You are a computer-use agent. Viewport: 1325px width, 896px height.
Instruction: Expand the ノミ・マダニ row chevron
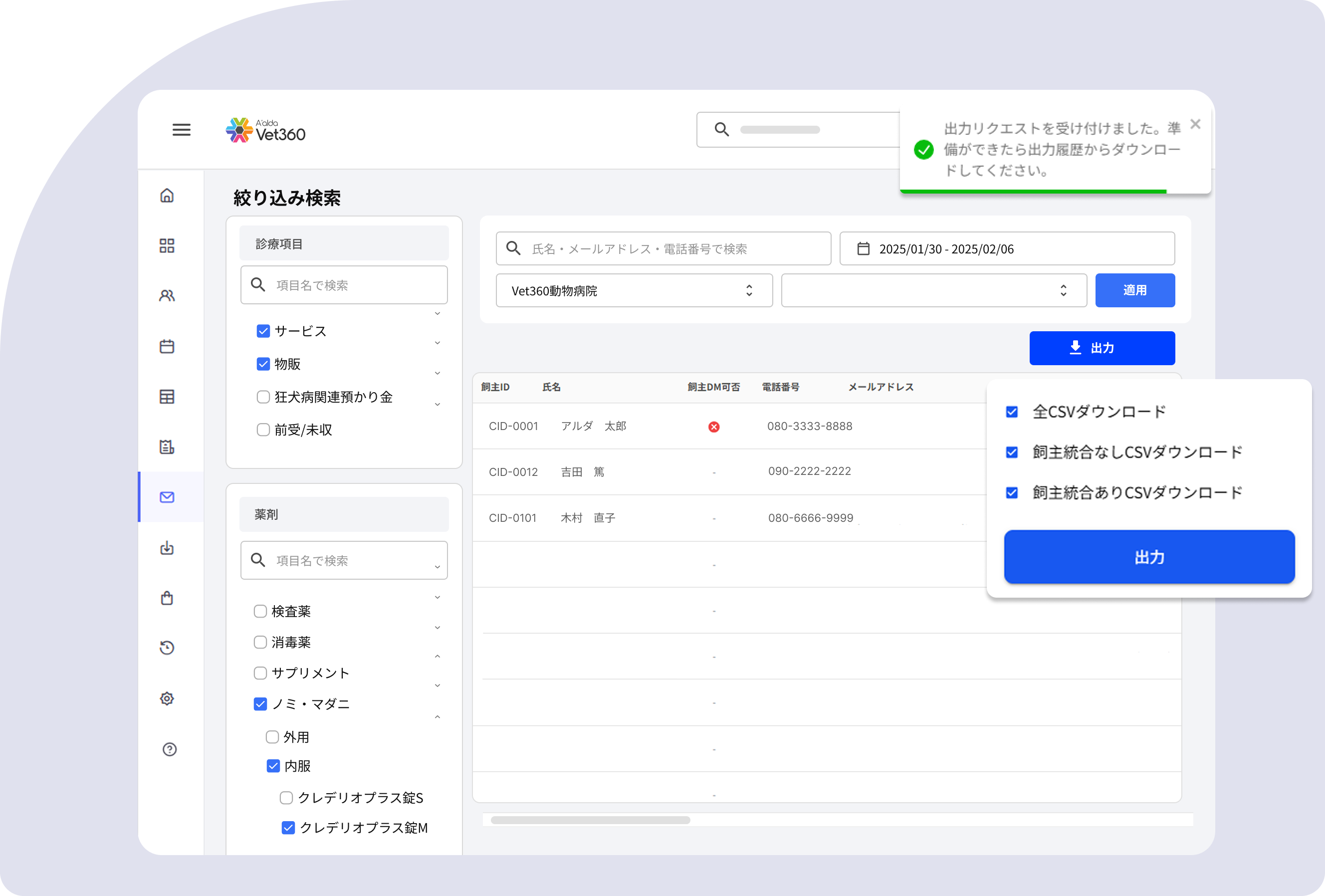[438, 685]
